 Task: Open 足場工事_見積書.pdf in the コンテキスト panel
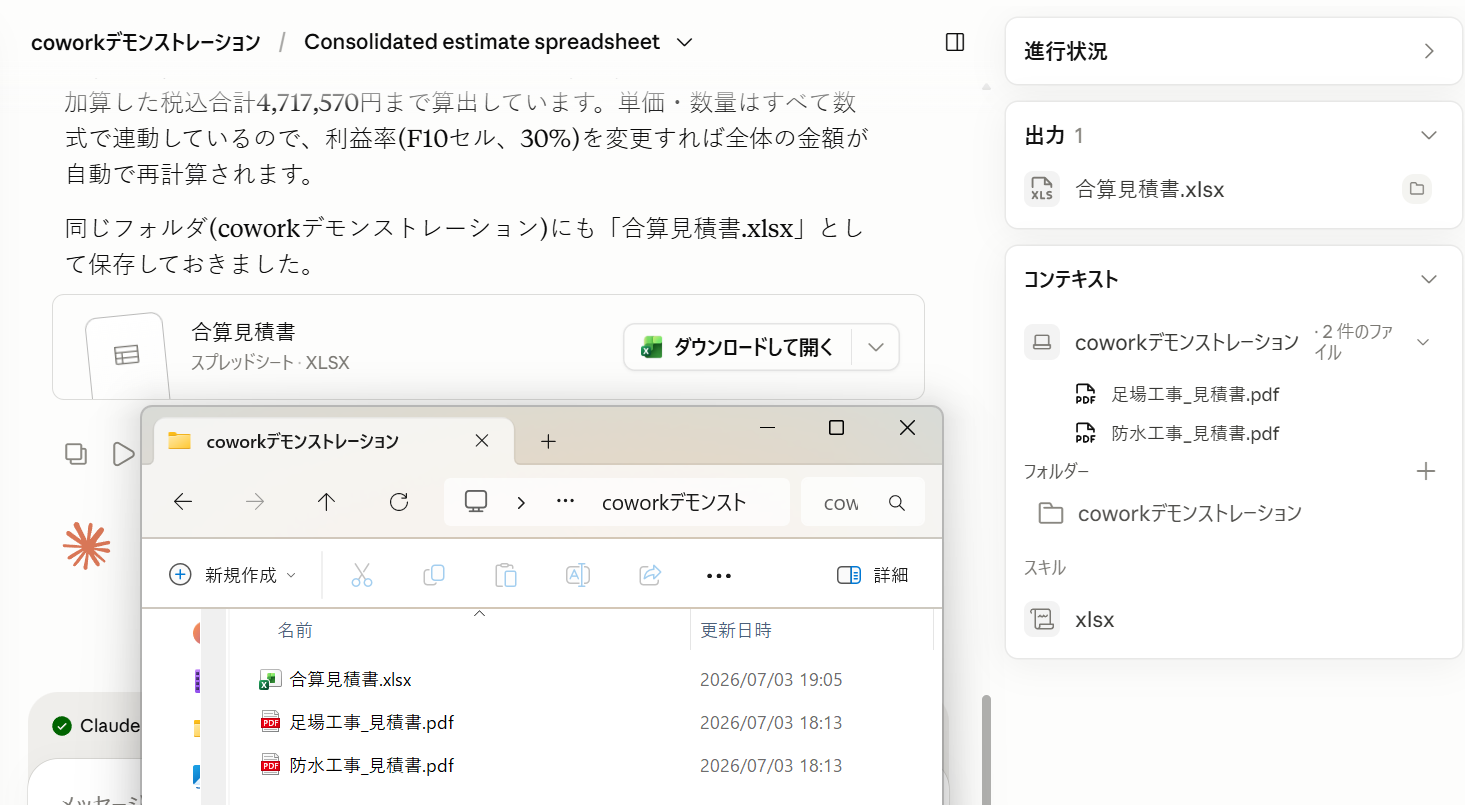pos(1195,394)
